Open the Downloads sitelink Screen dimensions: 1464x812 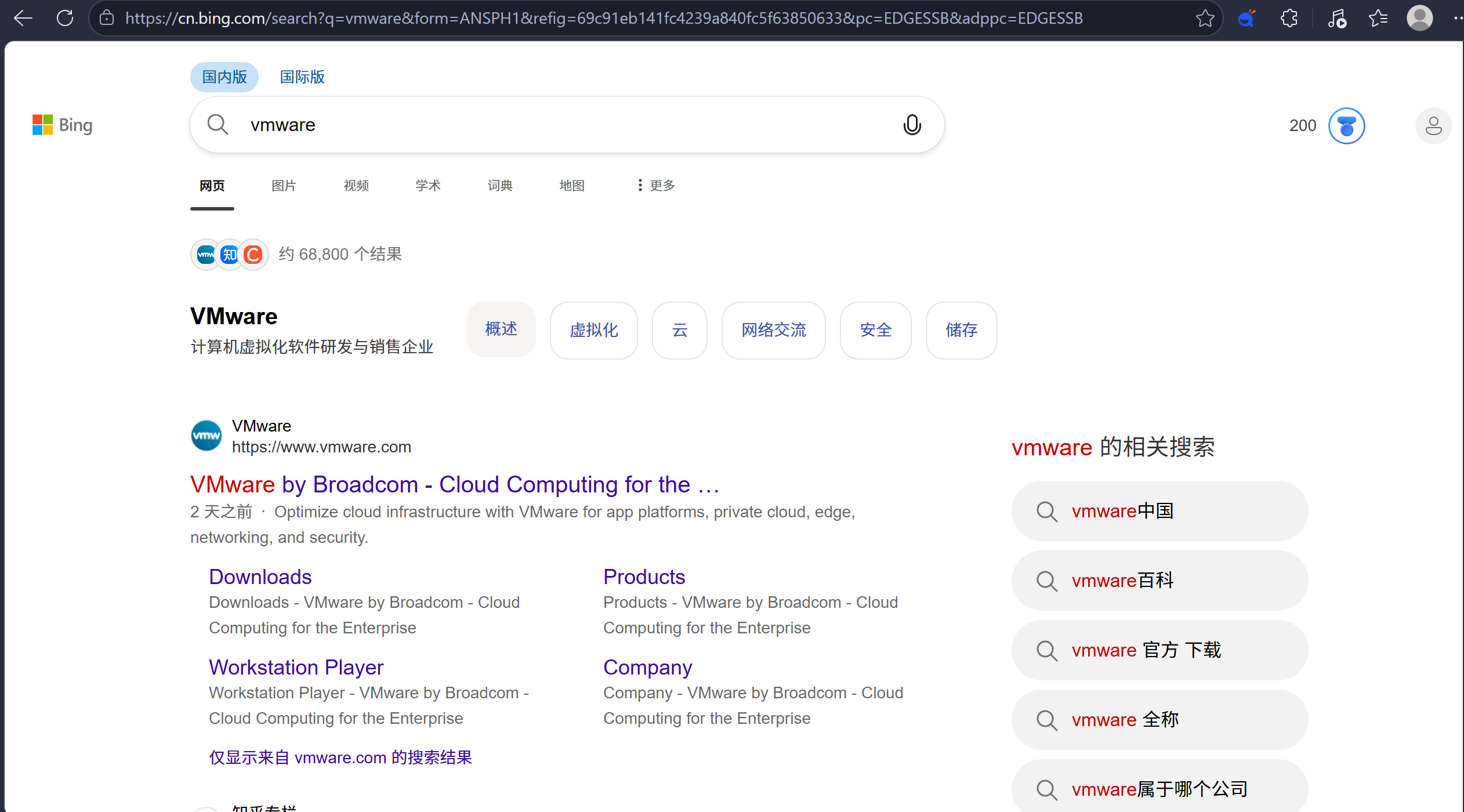(260, 577)
